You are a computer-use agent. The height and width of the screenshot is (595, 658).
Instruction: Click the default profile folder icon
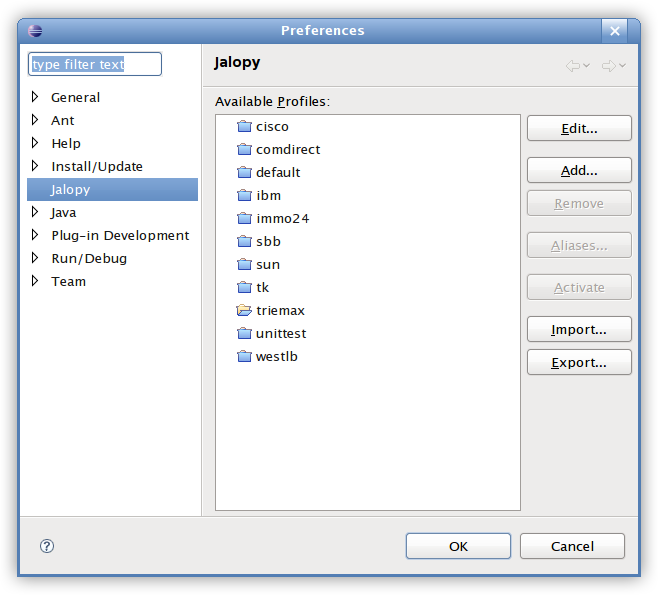pos(244,172)
